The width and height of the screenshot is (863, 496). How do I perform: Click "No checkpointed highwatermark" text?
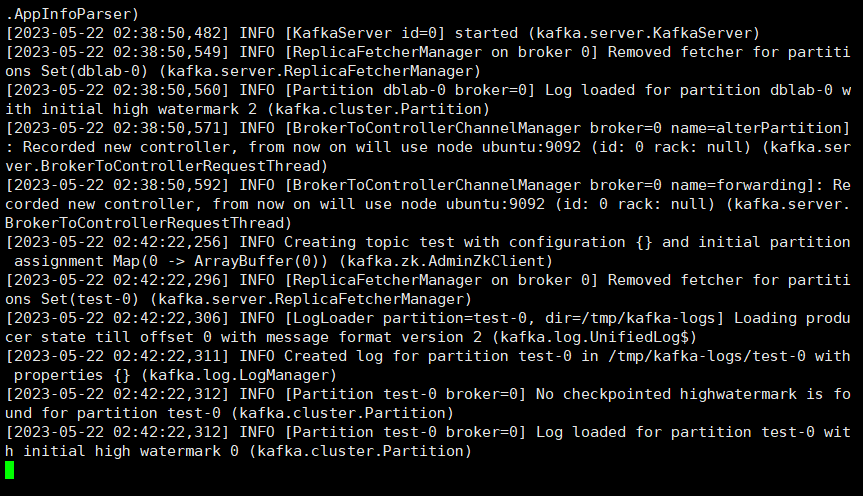point(666,394)
